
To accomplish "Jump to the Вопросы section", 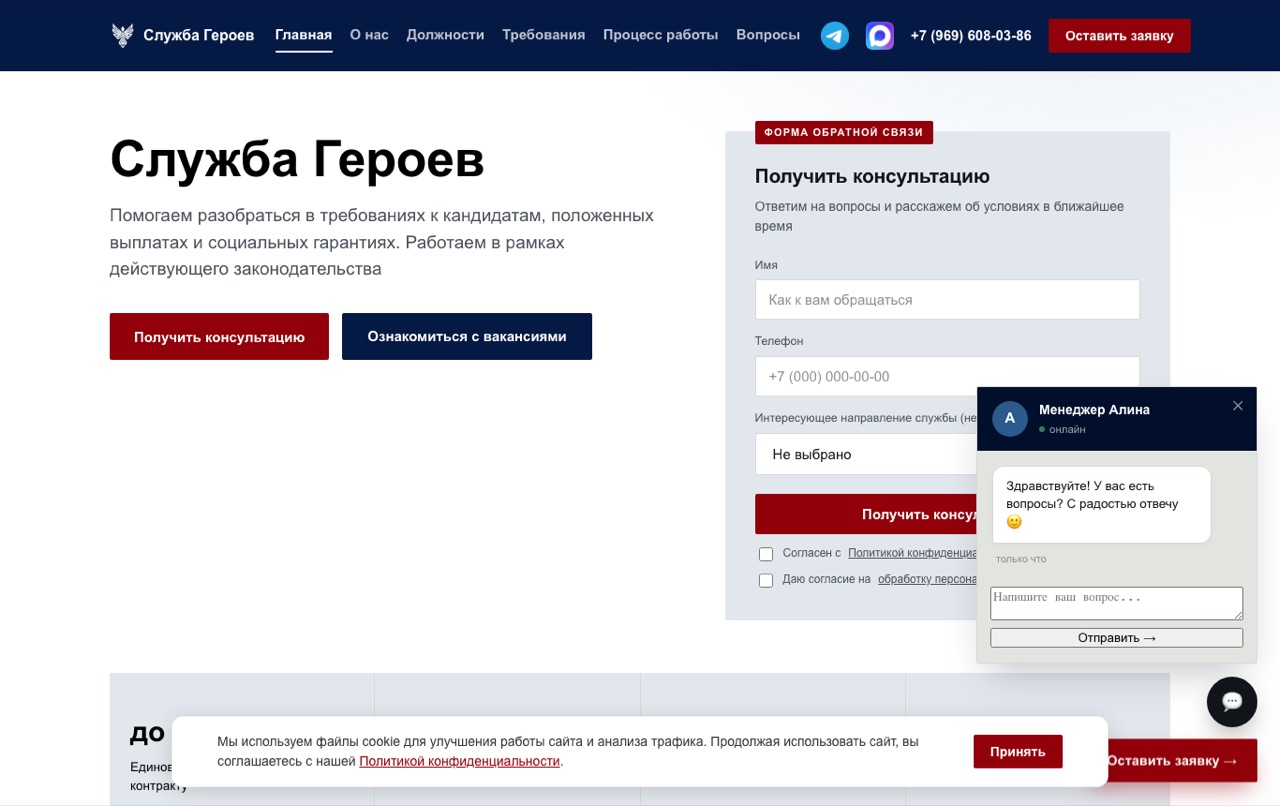I will coord(768,35).
